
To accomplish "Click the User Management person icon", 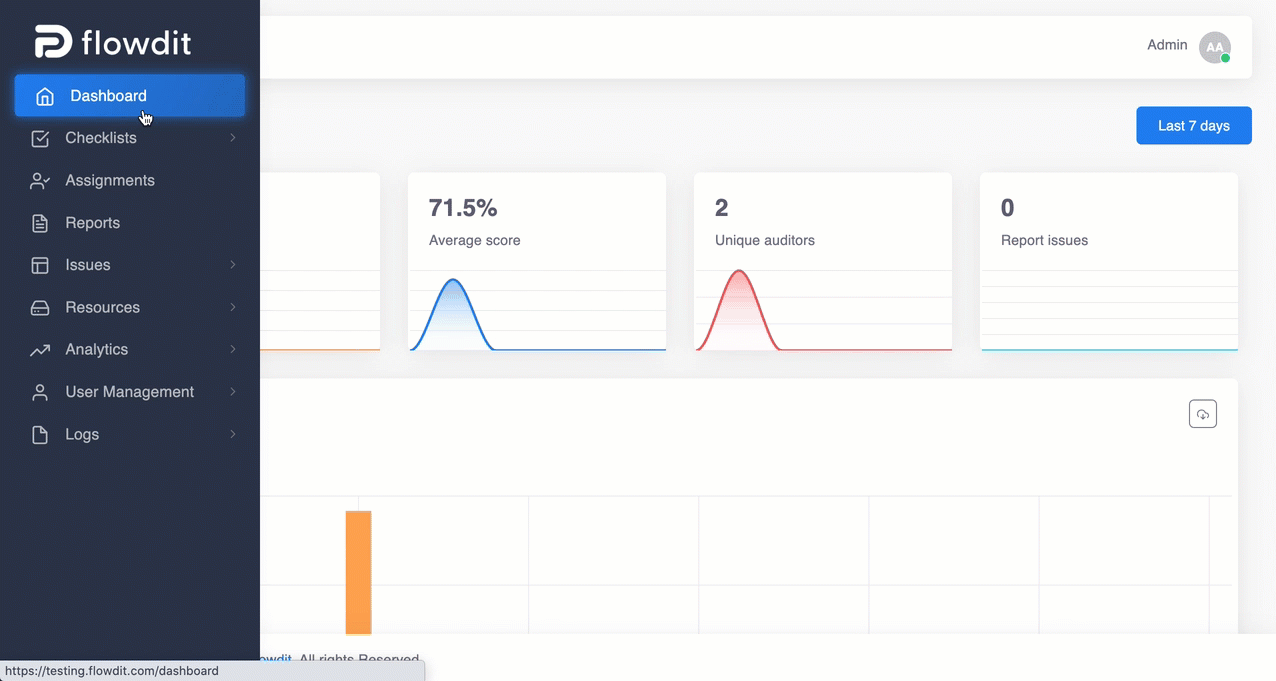I will point(40,392).
